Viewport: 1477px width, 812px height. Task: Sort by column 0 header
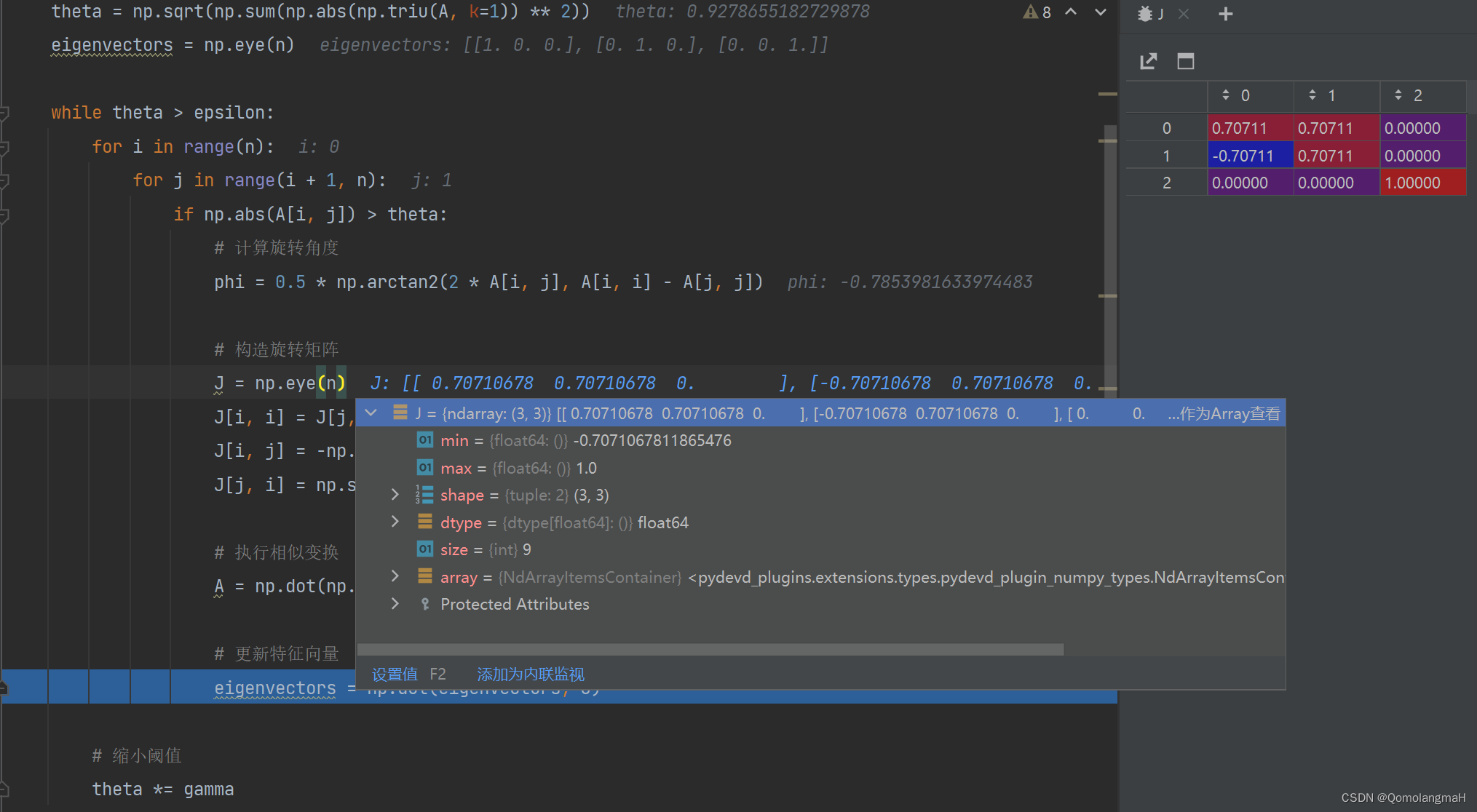(x=1250, y=95)
